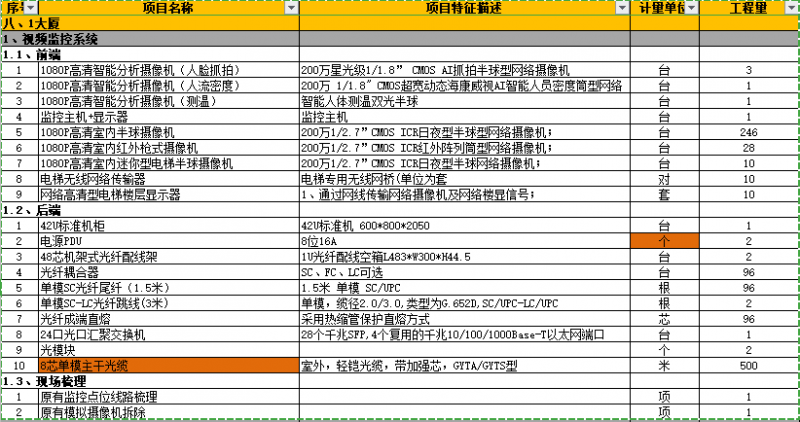Open the 项目特征描述 filter dropdown arrow
The image size is (800, 422).
(621, 8)
